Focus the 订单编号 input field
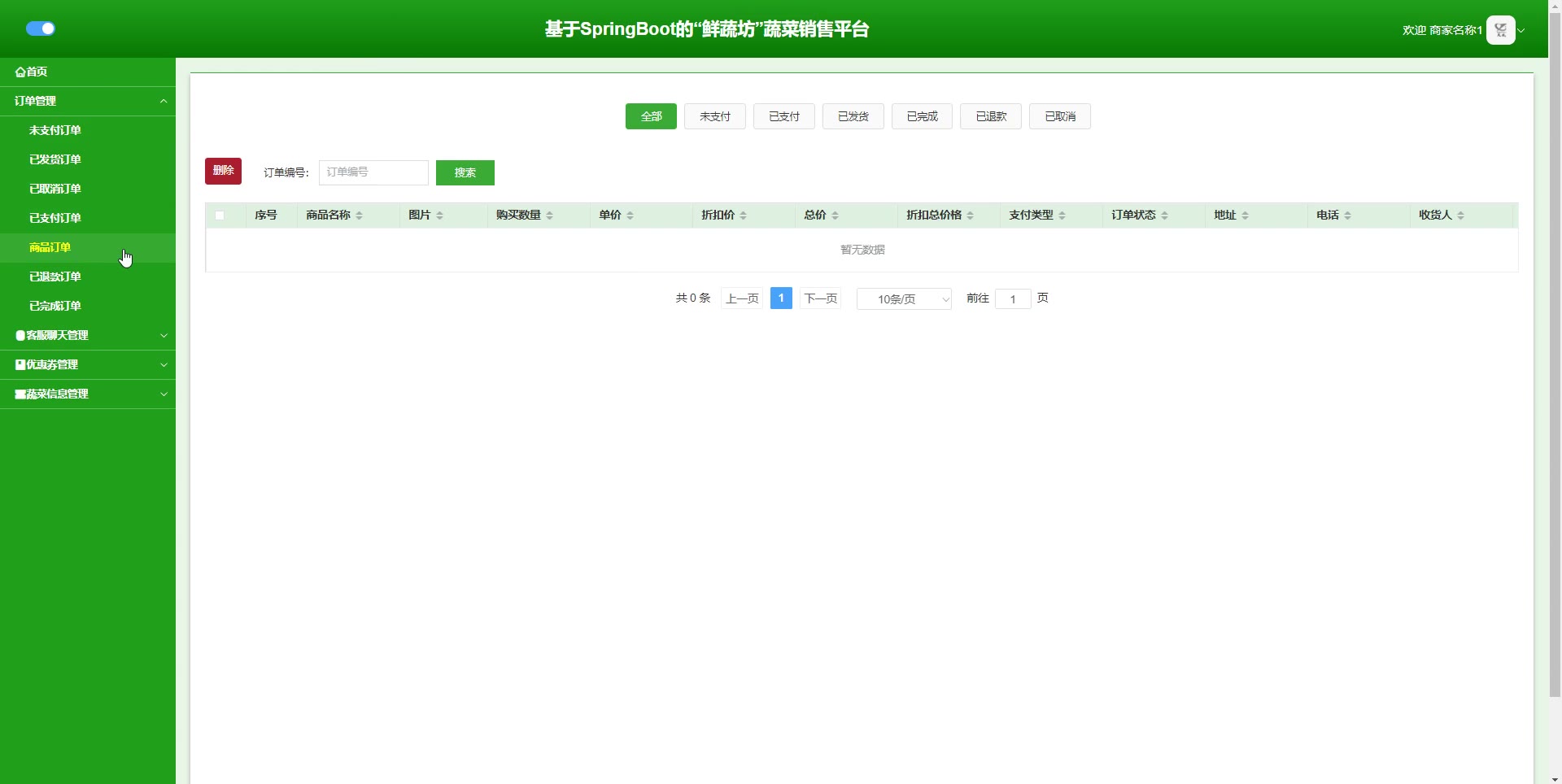The image size is (1562, 784). pos(373,172)
